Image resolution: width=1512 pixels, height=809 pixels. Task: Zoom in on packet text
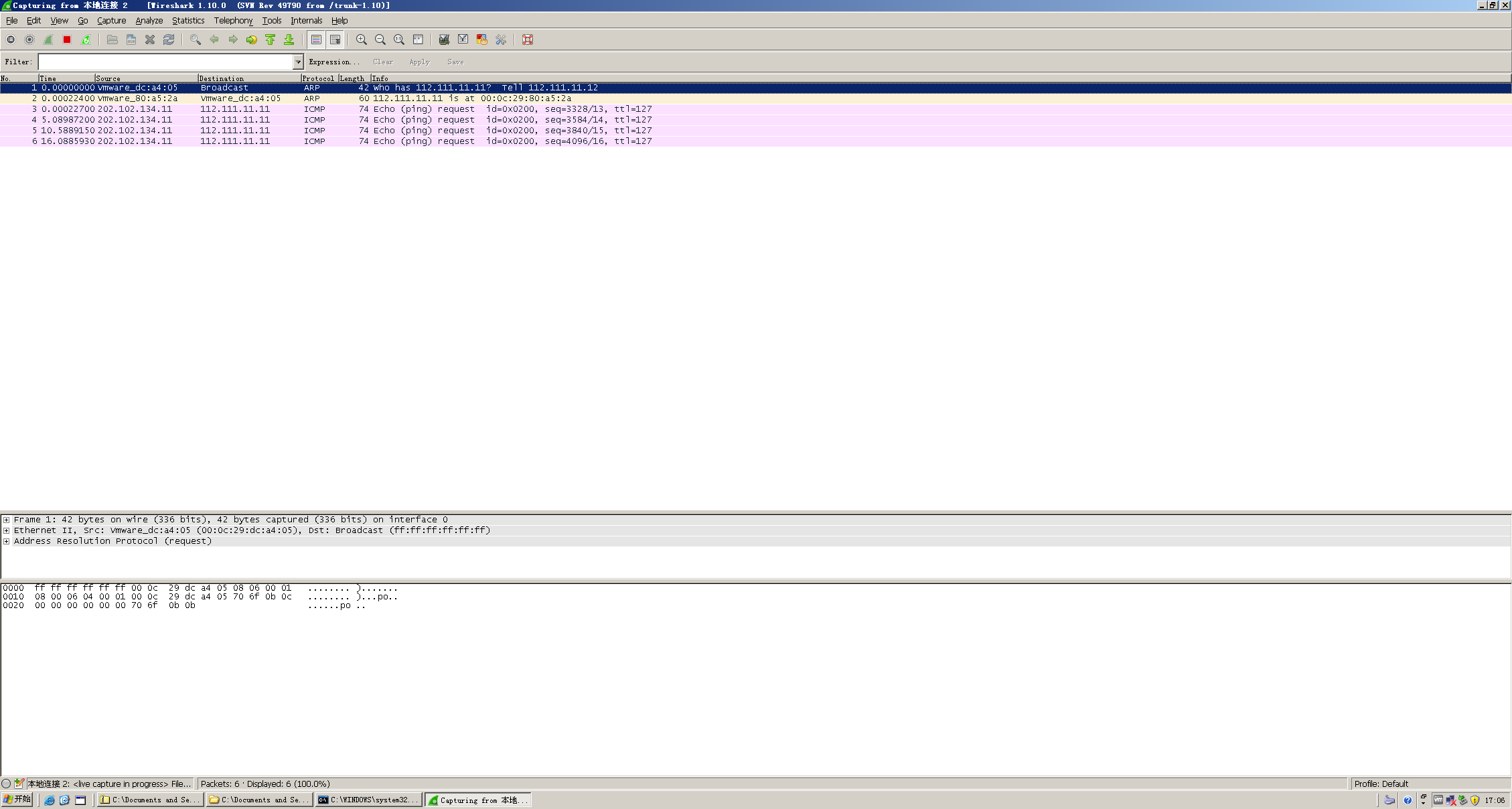tap(362, 40)
